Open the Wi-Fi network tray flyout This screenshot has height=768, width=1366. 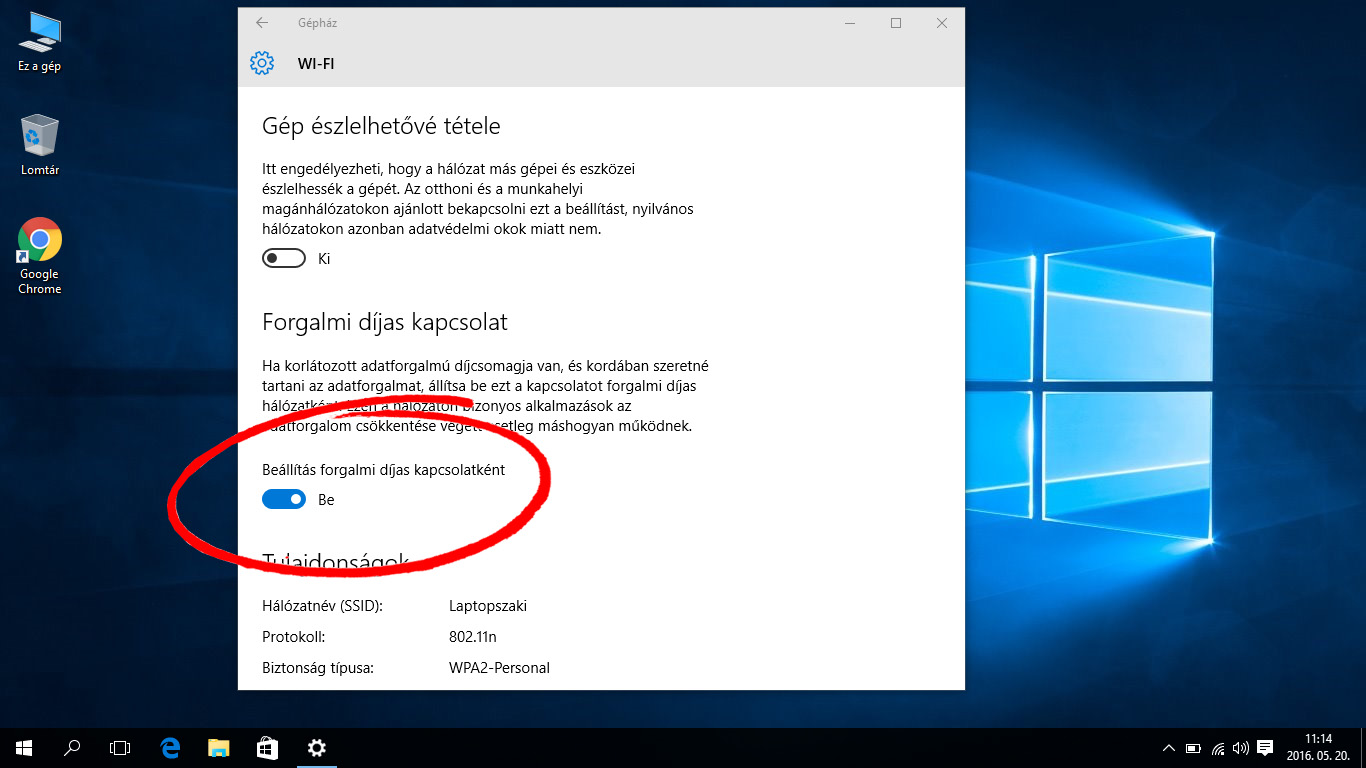(1218, 748)
